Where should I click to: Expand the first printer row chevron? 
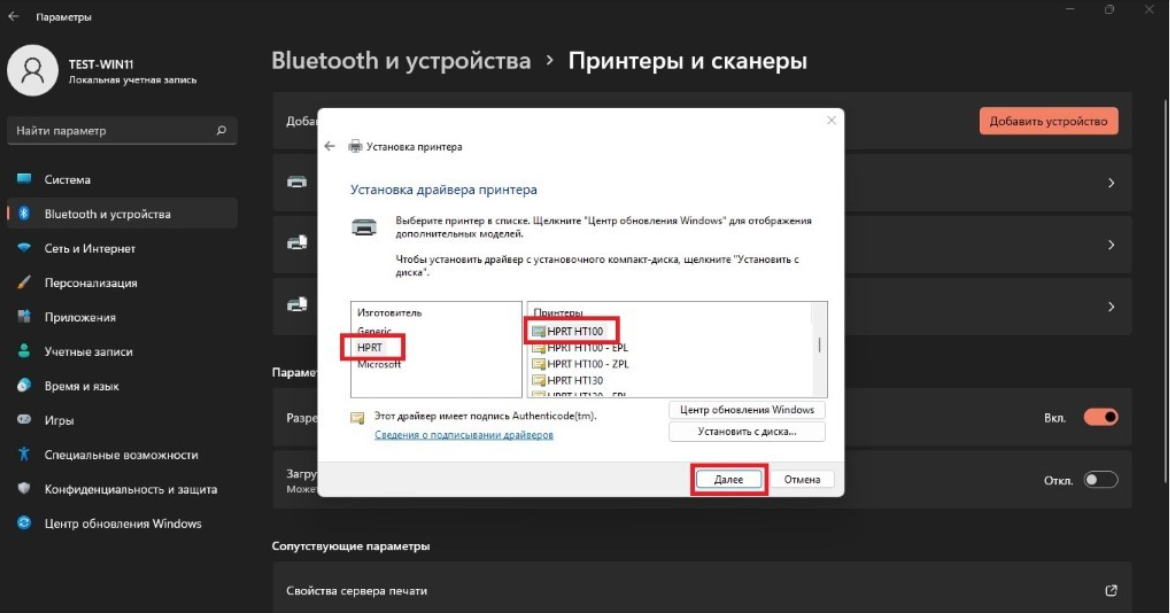point(1111,184)
